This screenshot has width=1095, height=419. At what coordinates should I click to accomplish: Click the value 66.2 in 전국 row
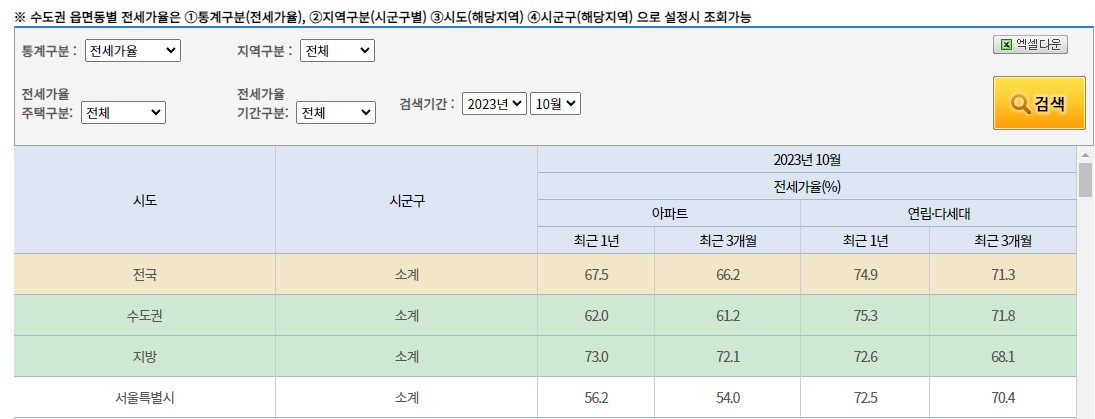pos(728,274)
